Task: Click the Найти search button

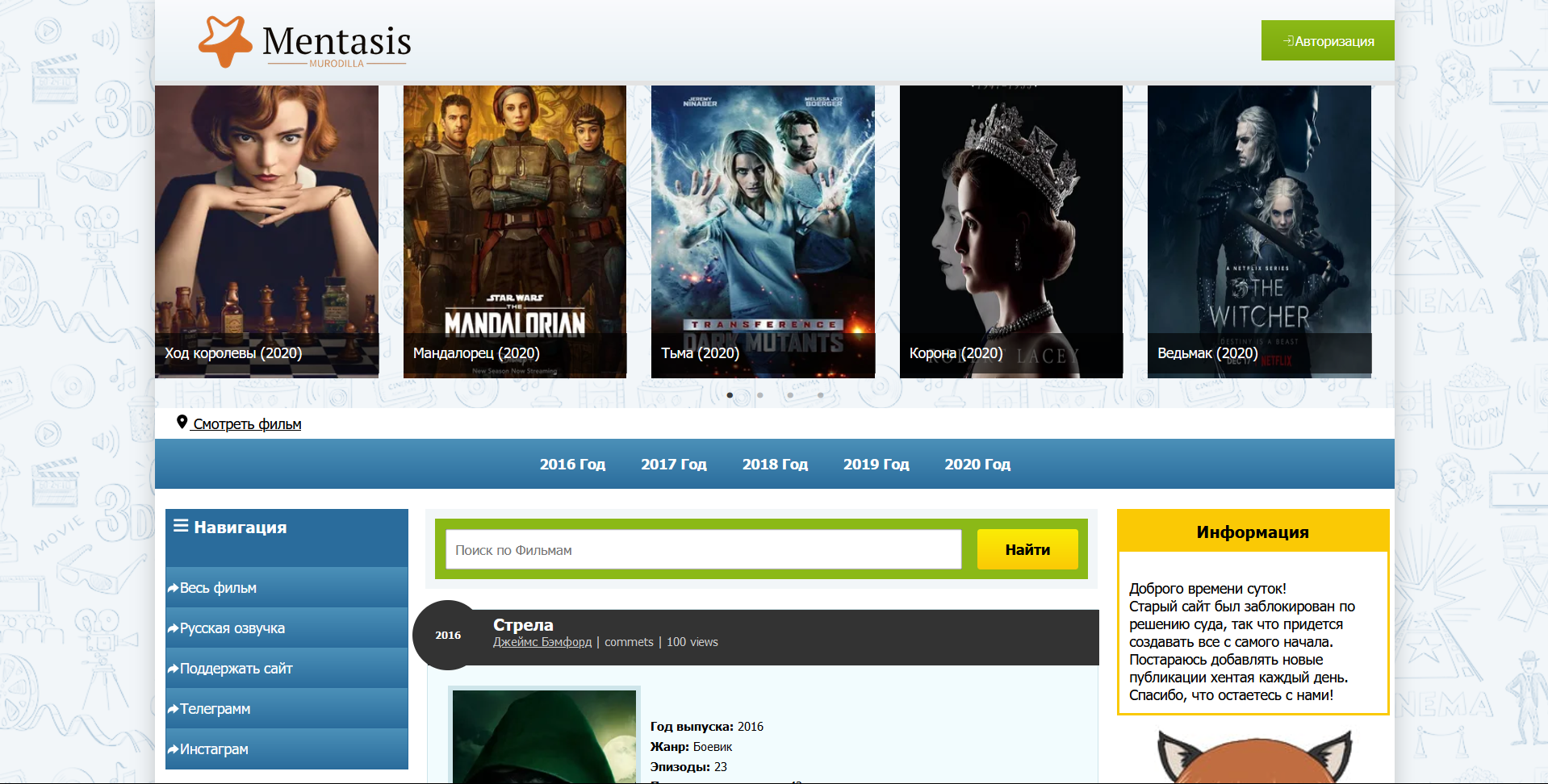Action: (x=1027, y=549)
